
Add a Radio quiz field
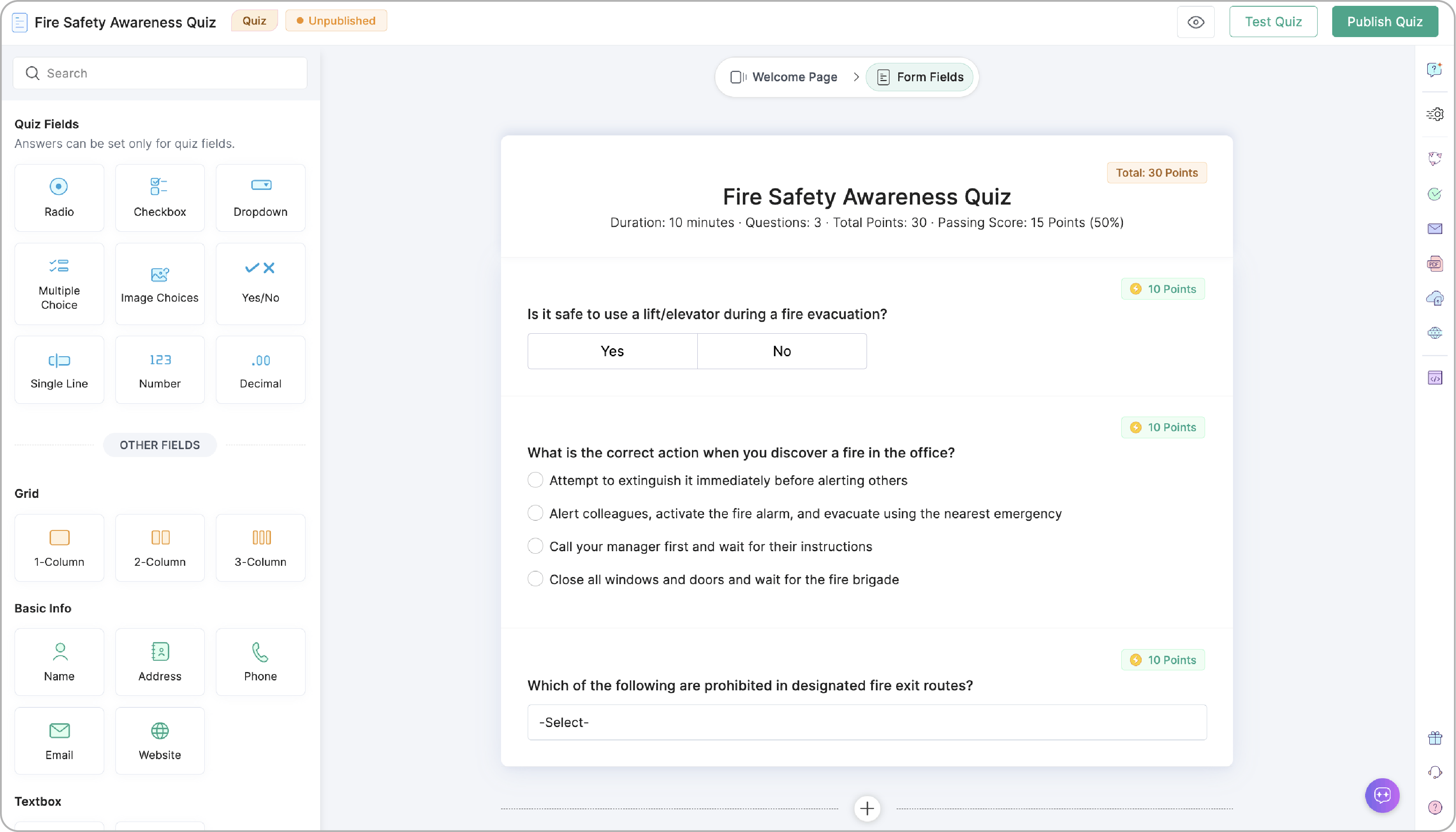point(59,198)
